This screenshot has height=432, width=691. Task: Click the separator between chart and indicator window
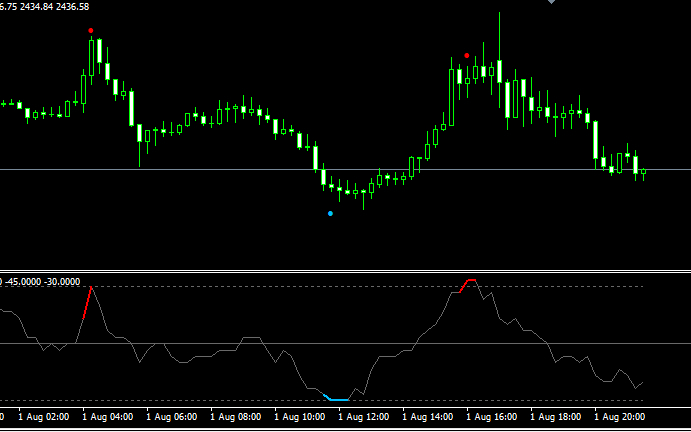click(x=345, y=271)
